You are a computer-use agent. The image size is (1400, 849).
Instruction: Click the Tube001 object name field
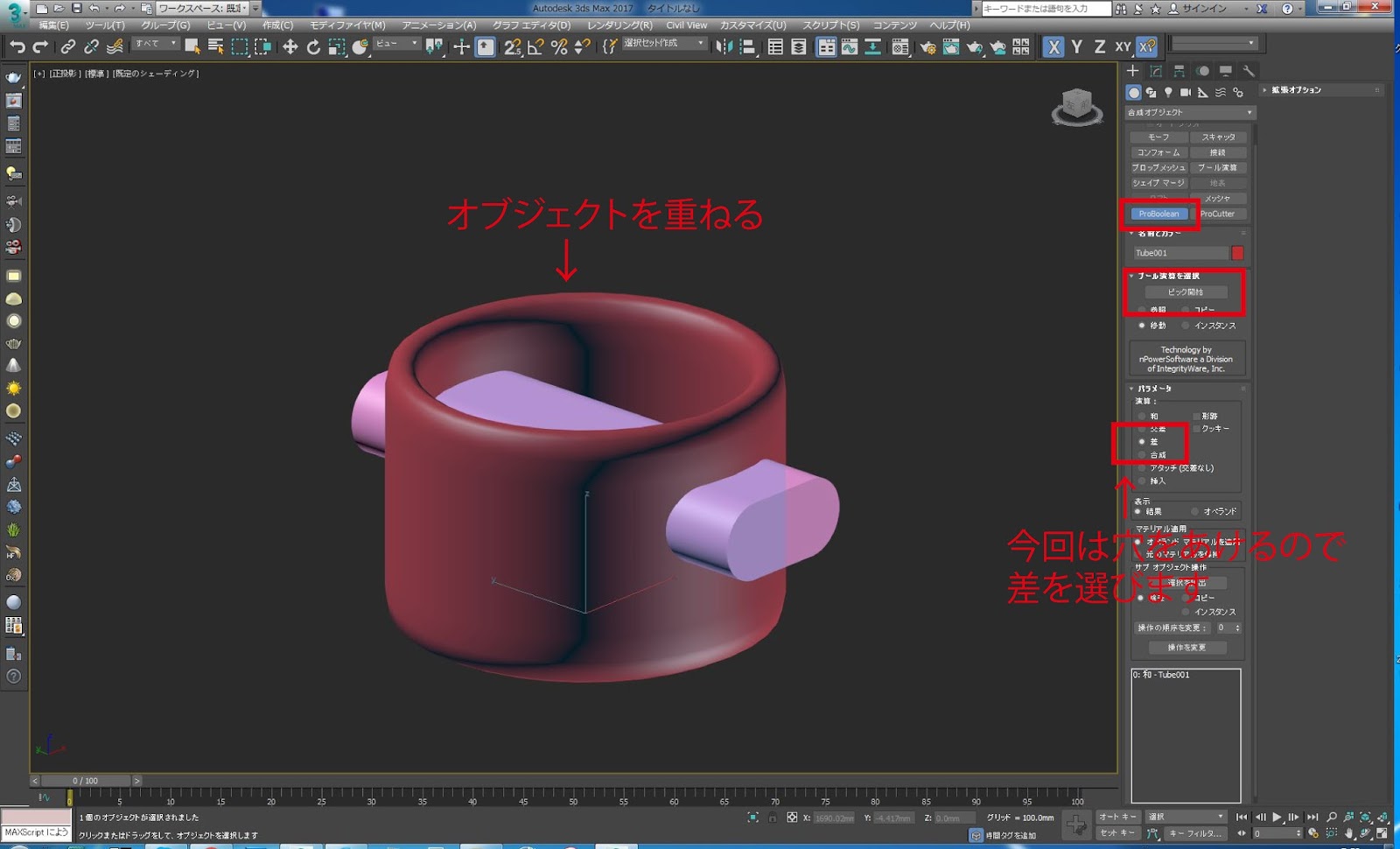click(x=1181, y=253)
